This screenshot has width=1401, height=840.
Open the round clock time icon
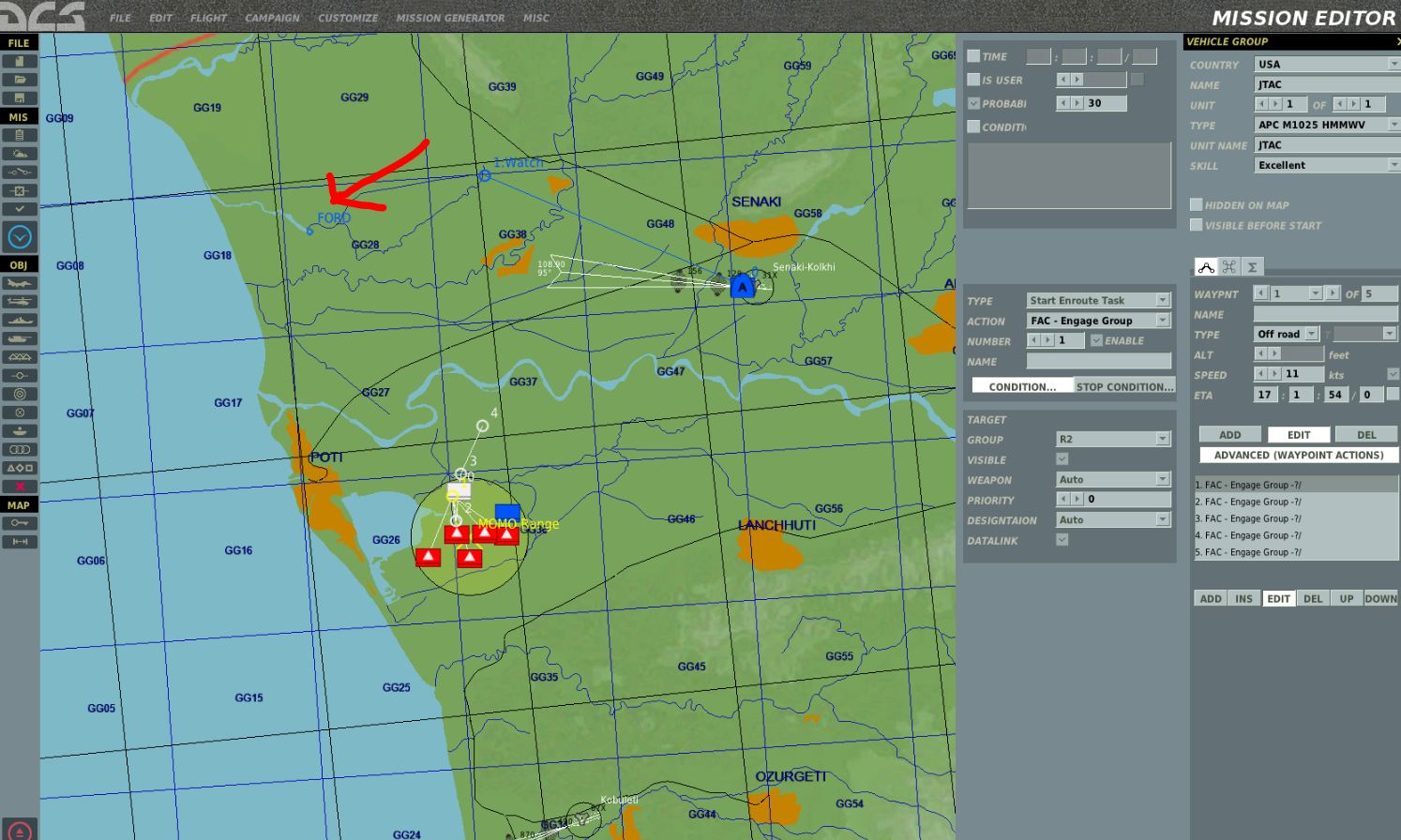(19, 237)
